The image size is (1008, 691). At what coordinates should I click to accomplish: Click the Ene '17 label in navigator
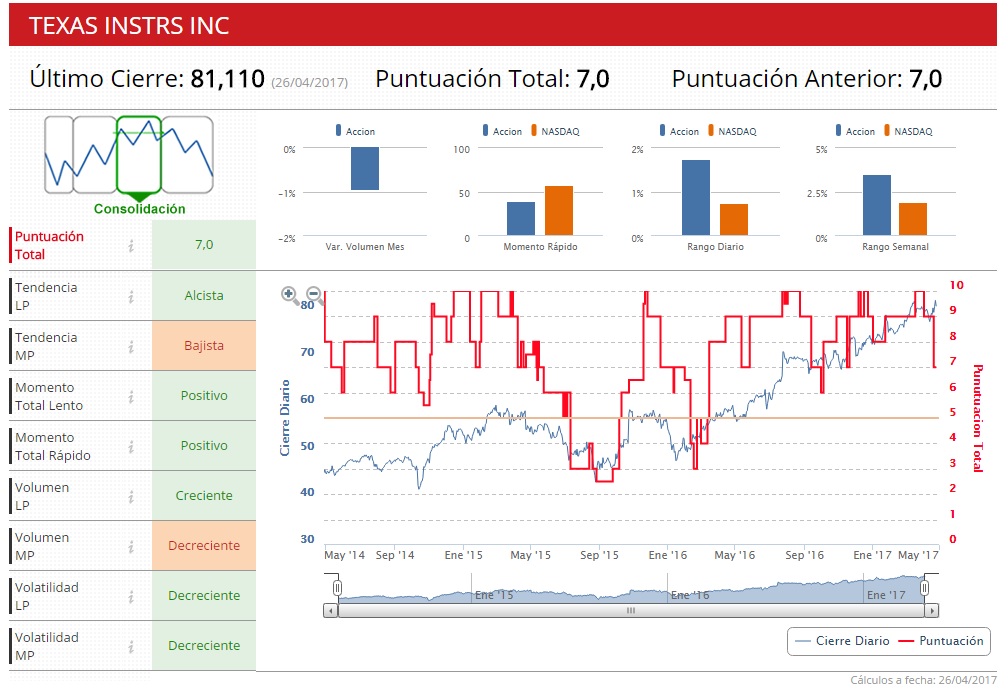click(886, 595)
